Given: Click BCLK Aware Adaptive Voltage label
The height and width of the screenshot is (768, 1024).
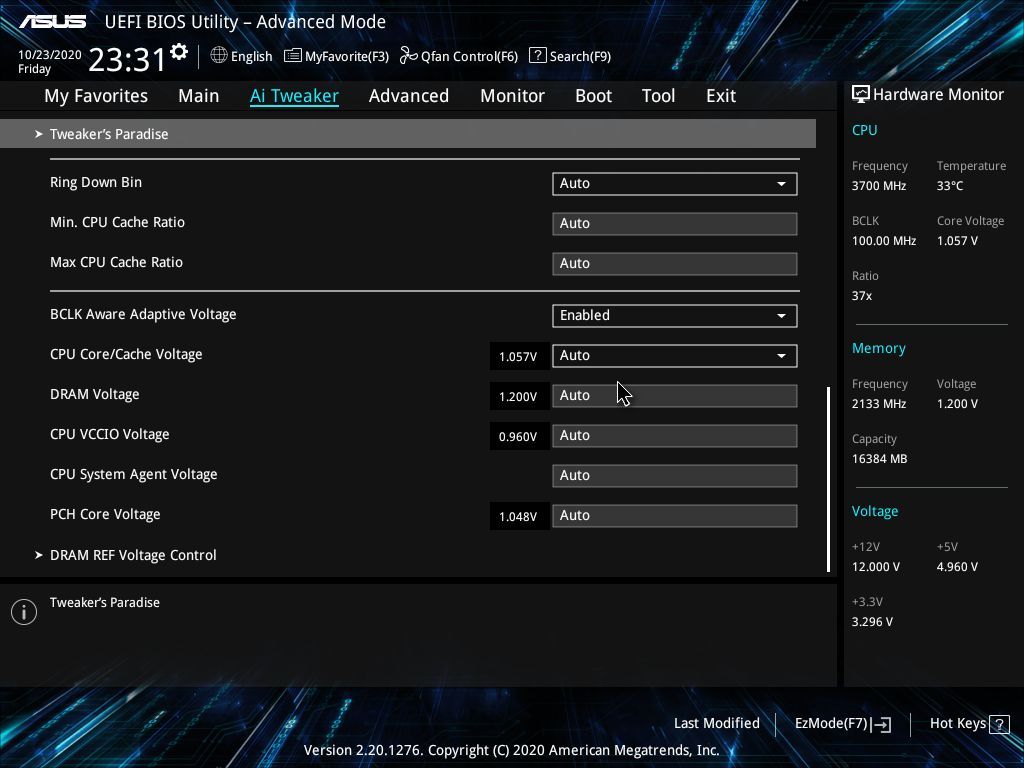Looking at the screenshot, I should pyautogui.click(x=143, y=314).
